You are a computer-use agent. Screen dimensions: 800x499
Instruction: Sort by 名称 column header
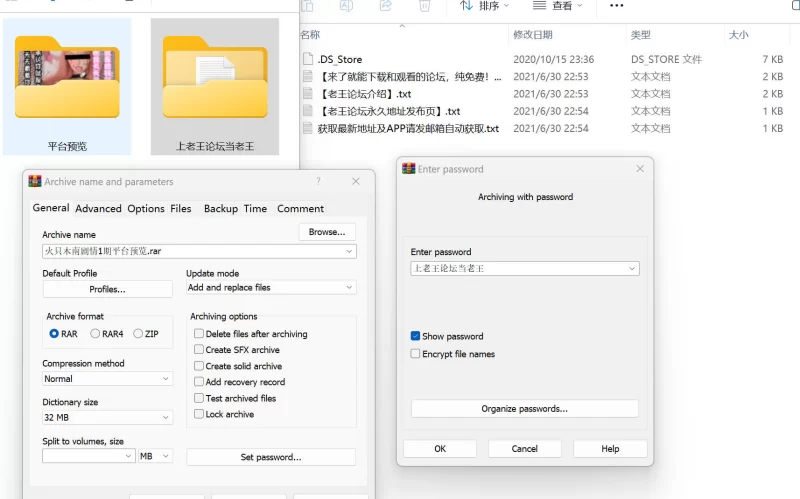[310, 35]
